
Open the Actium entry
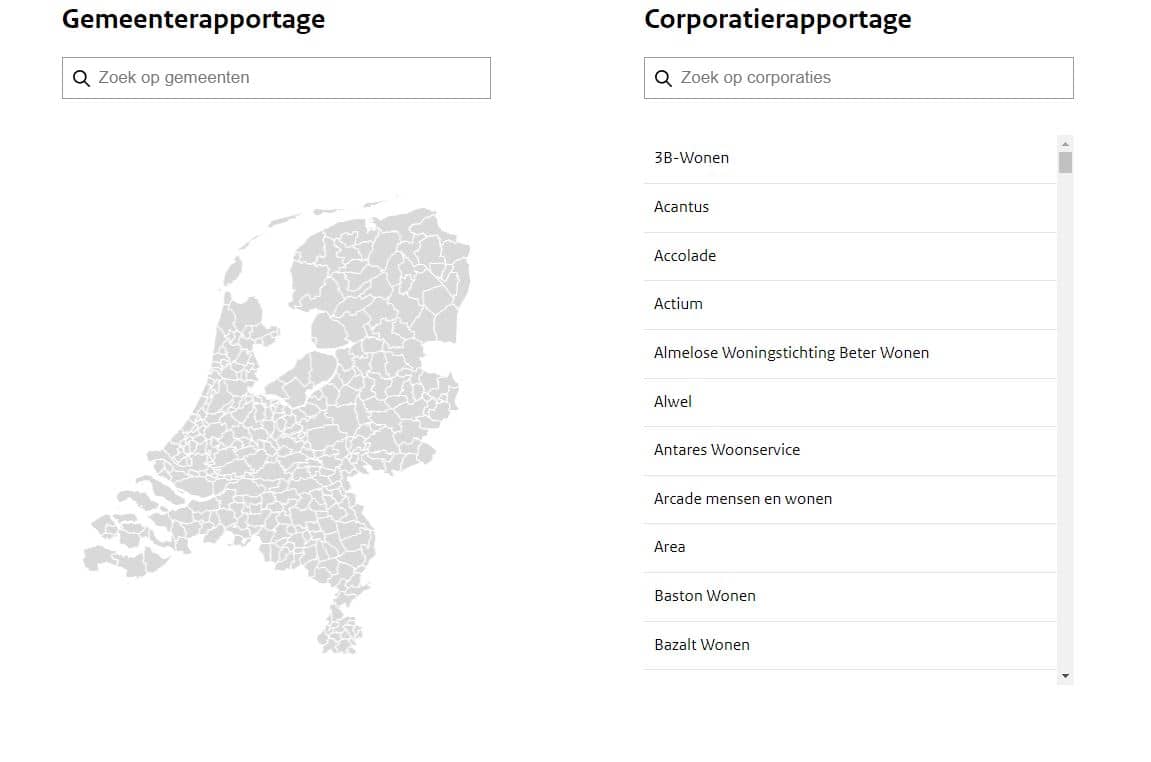coord(678,304)
